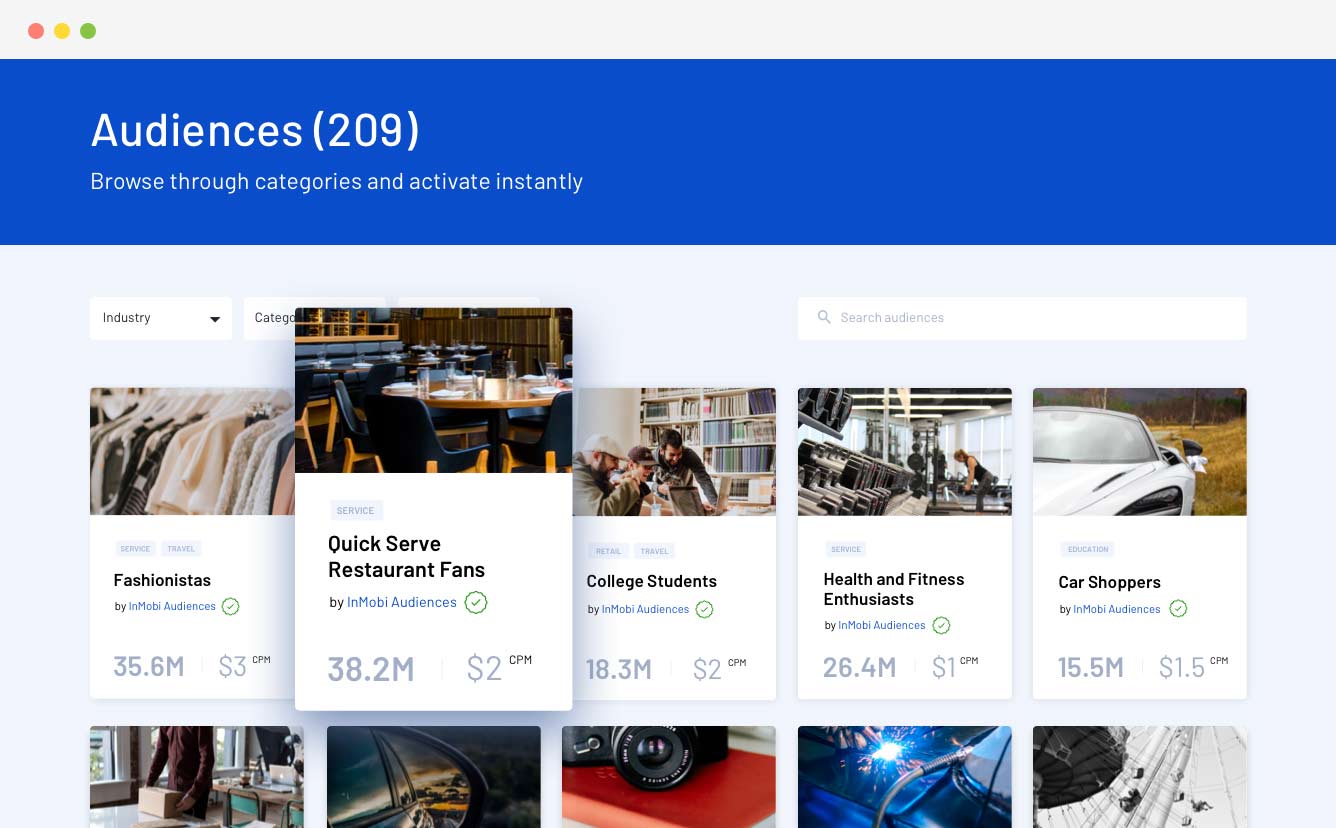This screenshot has width=1336, height=828.
Task: Open the Industry dropdown
Action: tap(160, 318)
